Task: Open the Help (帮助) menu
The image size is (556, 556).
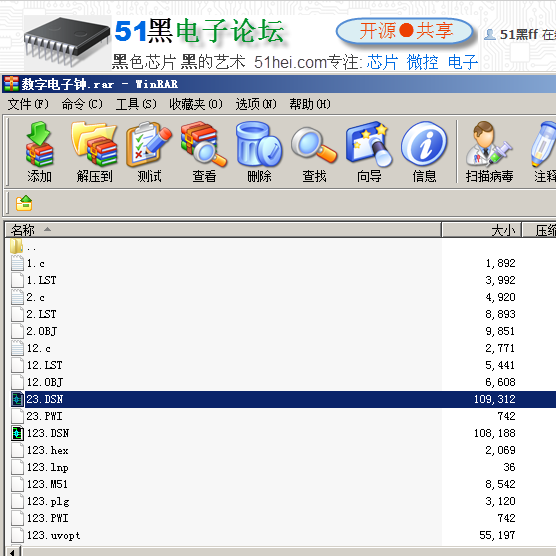Action: [x=310, y=104]
